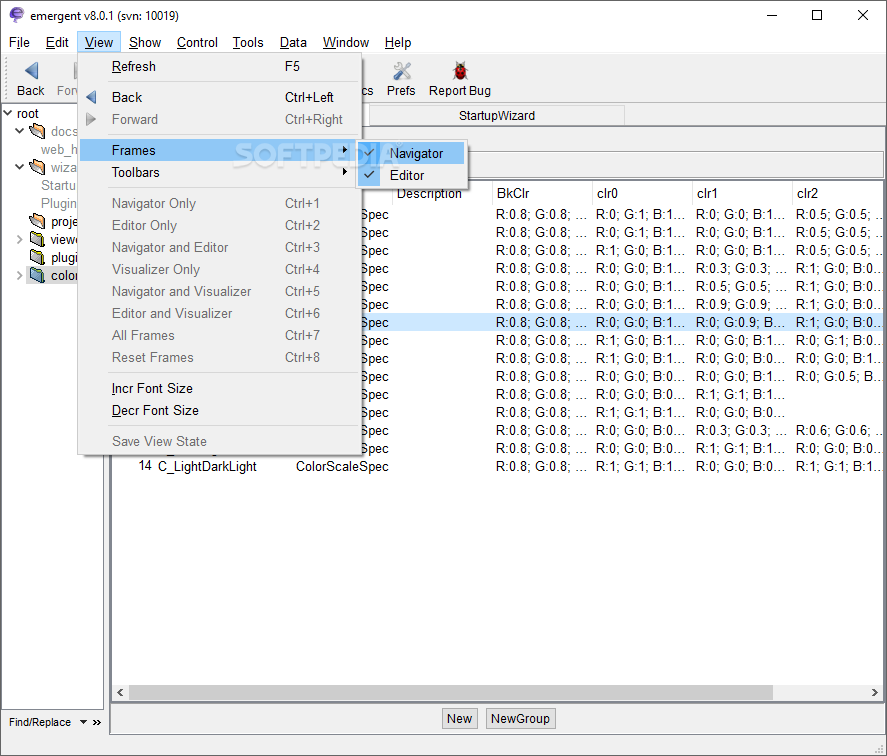The image size is (887, 756).
Task: Open the Control menu
Action: pos(197,42)
